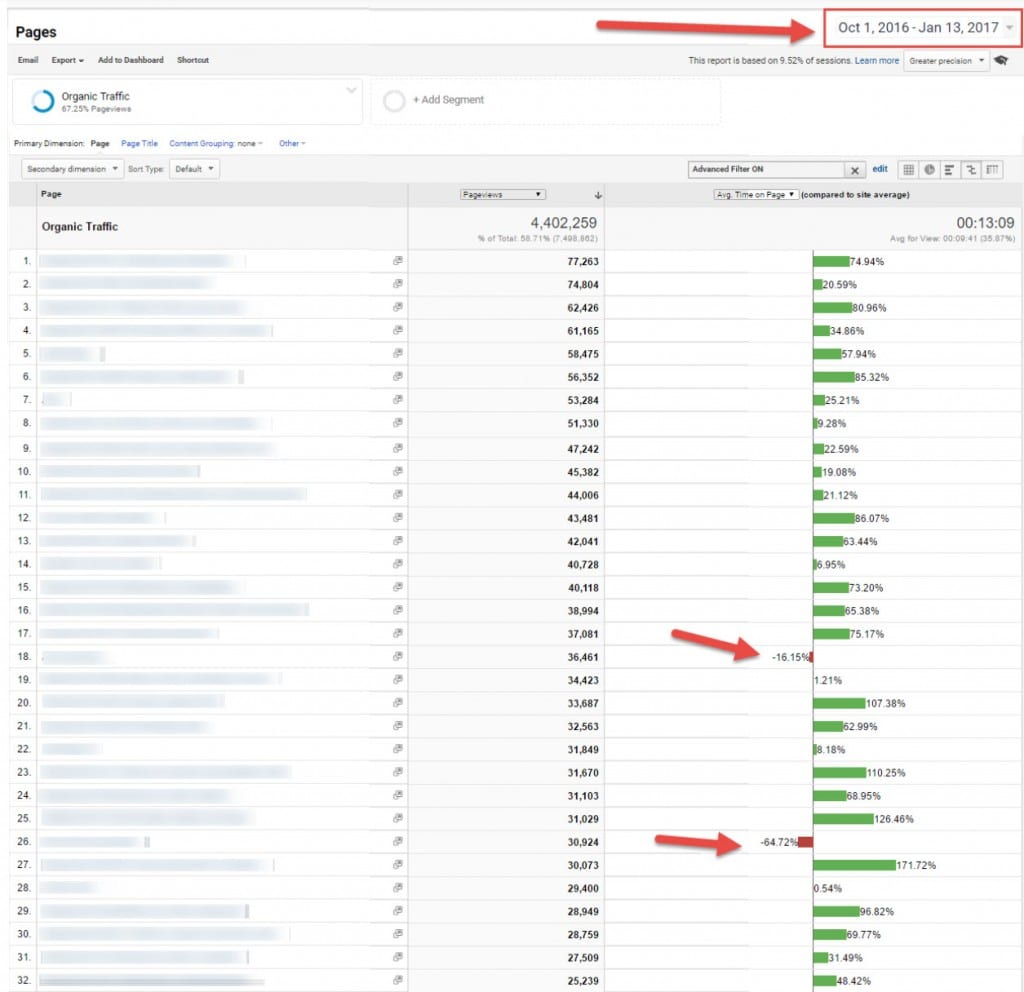Image resolution: width=1024 pixels, height=992 pixels.
Task: Clear the Advanced Filter with the X icon
Action: tap(856, 169)
